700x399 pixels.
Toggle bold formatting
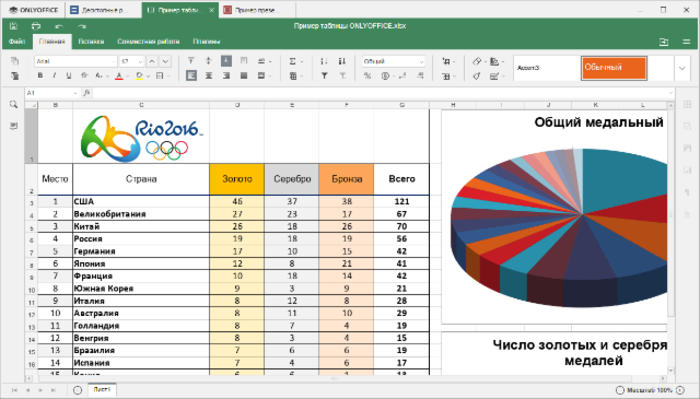pos(40,76)
